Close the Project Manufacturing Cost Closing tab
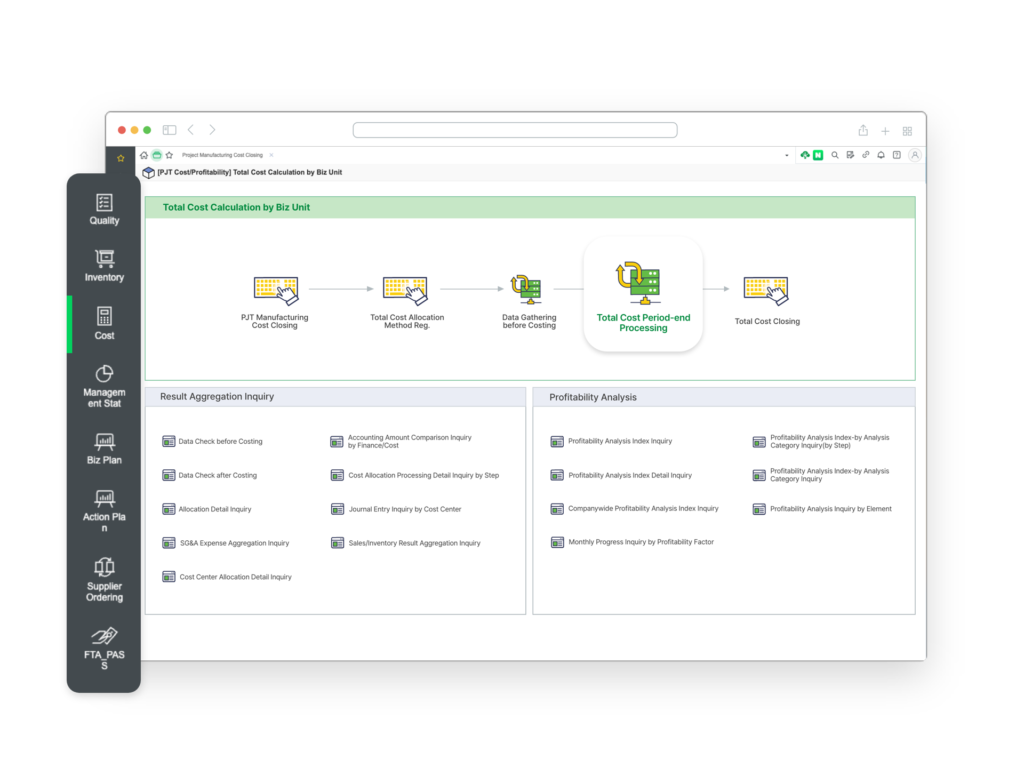 tap(271, 155)
